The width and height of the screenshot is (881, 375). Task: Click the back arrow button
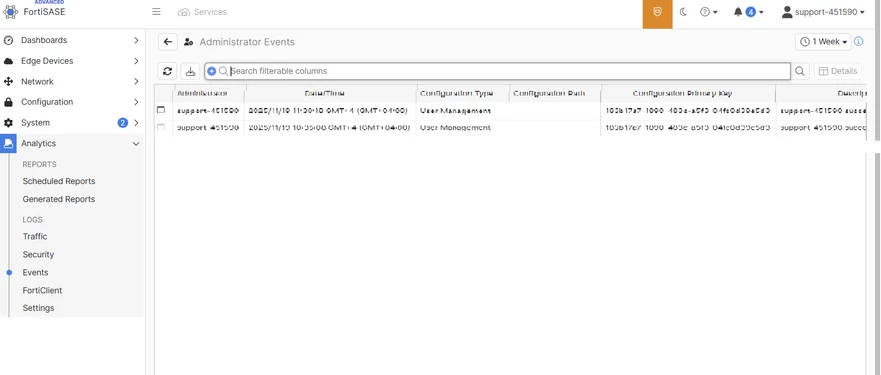coord(167,42)
